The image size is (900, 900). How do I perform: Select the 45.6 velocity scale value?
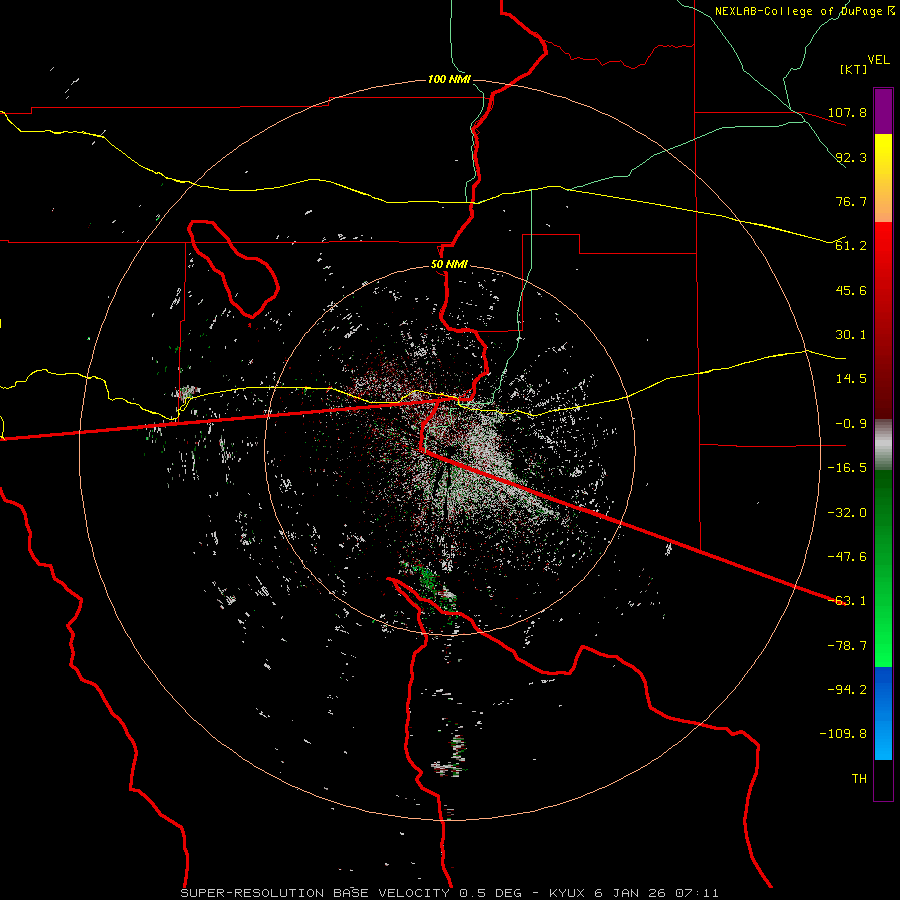tap(851, 290)
